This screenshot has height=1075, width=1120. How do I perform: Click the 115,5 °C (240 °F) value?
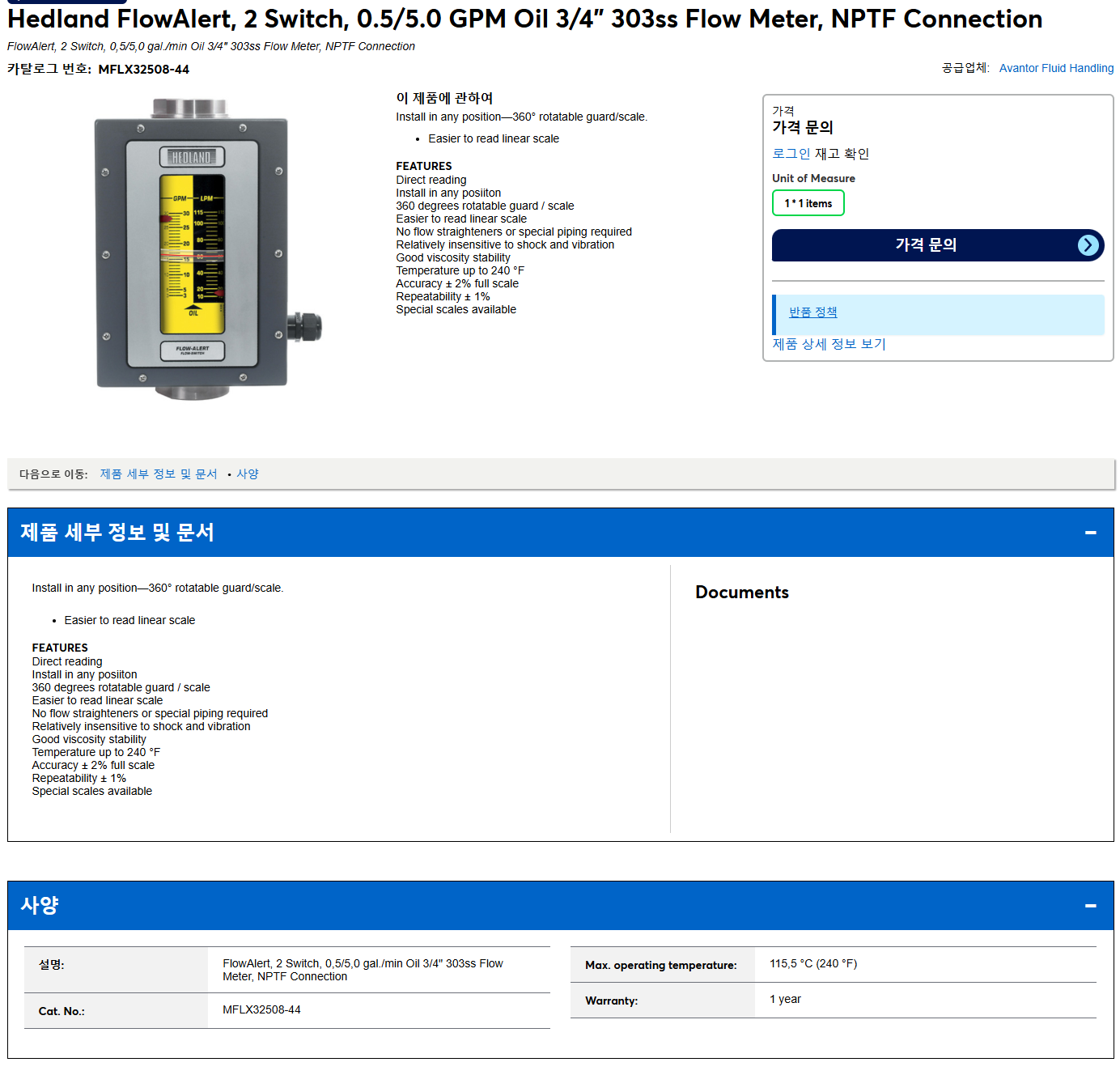[813, 964]
